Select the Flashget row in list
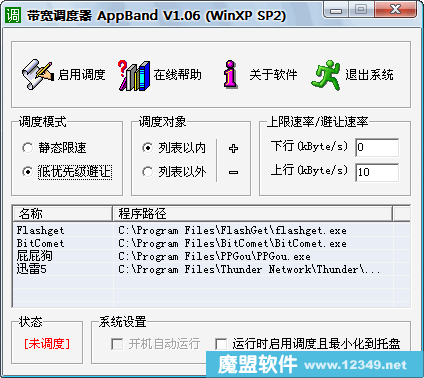 click(x=212, y=230)
